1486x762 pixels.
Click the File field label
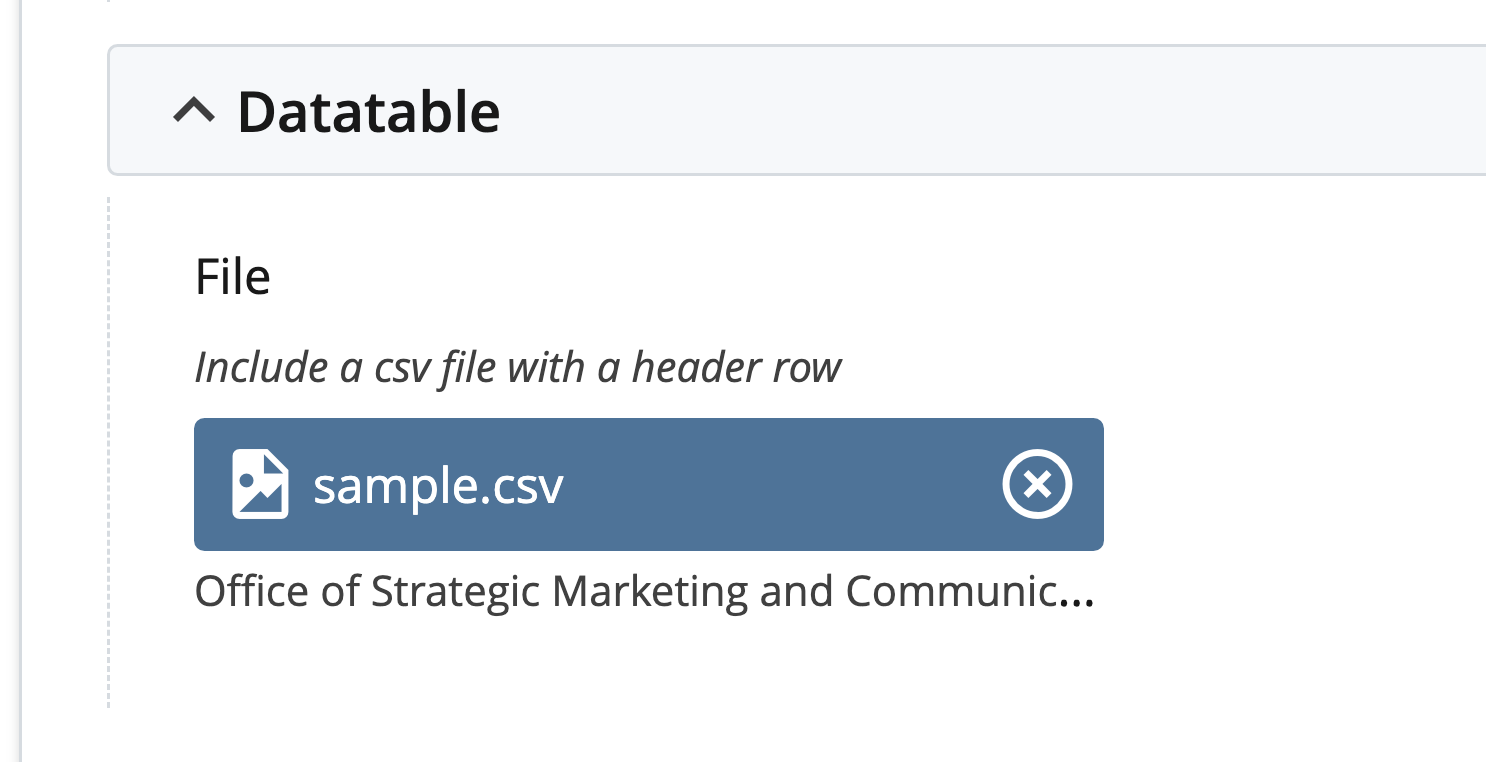(x=232, y=277)
